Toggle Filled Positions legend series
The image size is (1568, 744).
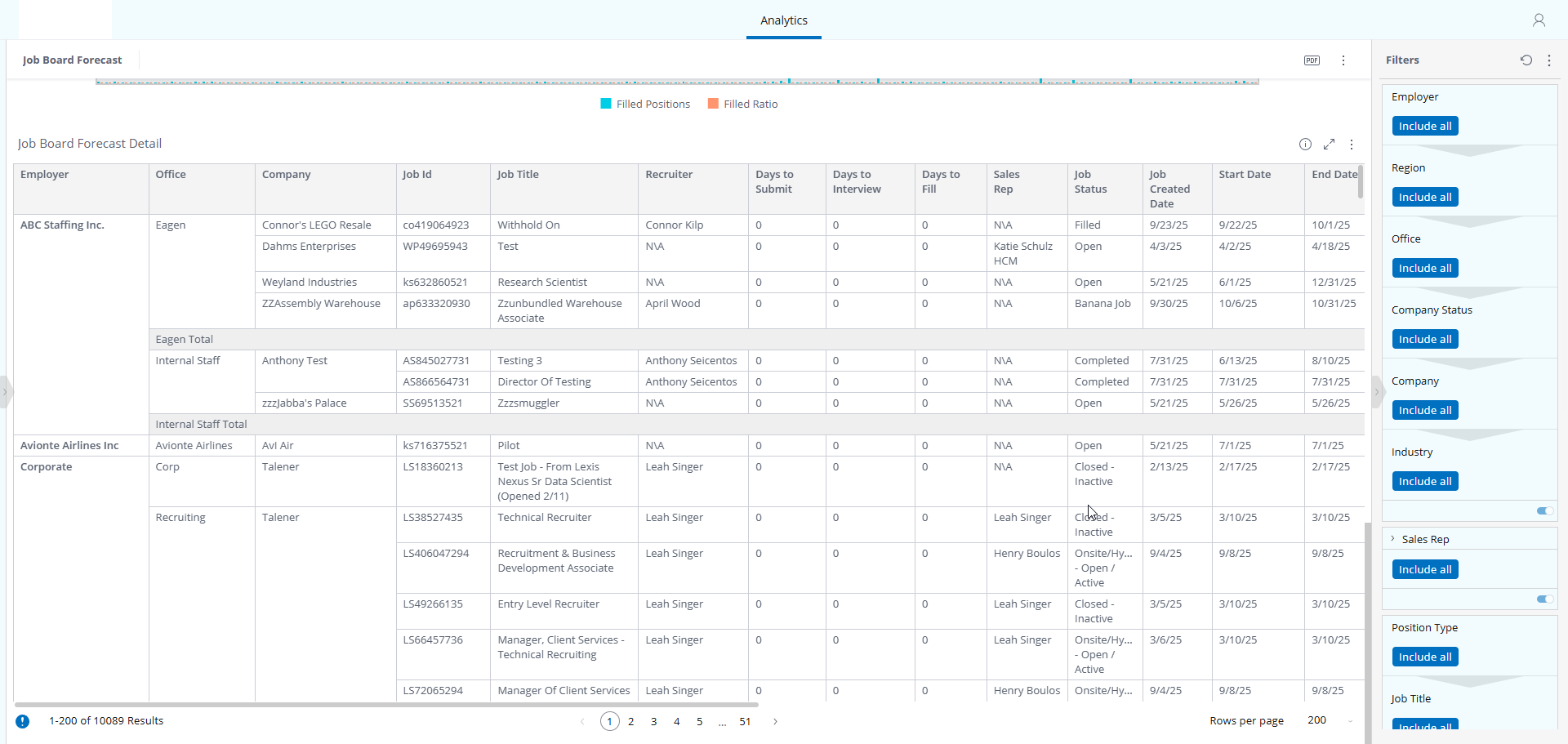[645, 104]
